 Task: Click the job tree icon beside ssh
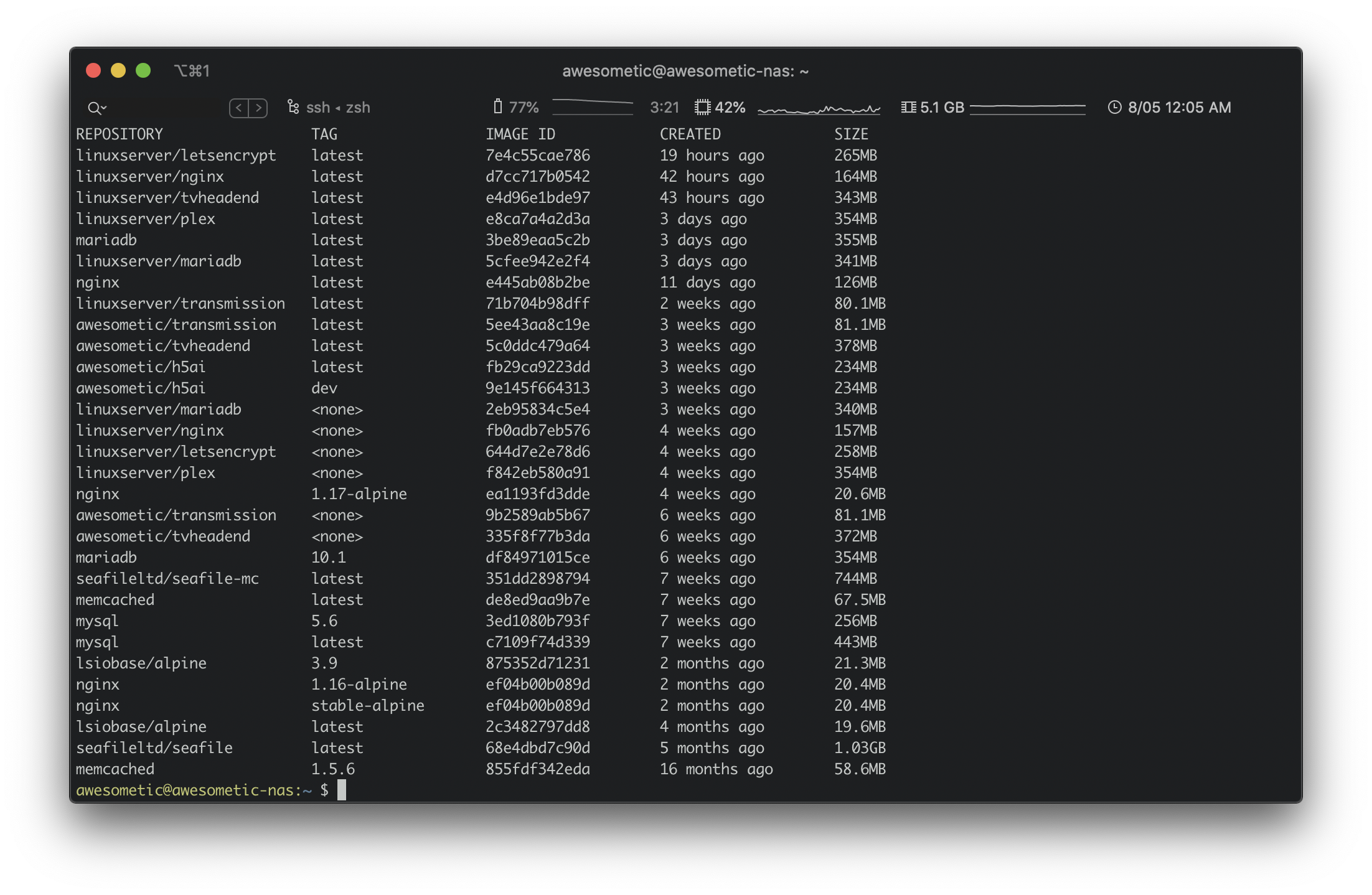click(293, 107)
